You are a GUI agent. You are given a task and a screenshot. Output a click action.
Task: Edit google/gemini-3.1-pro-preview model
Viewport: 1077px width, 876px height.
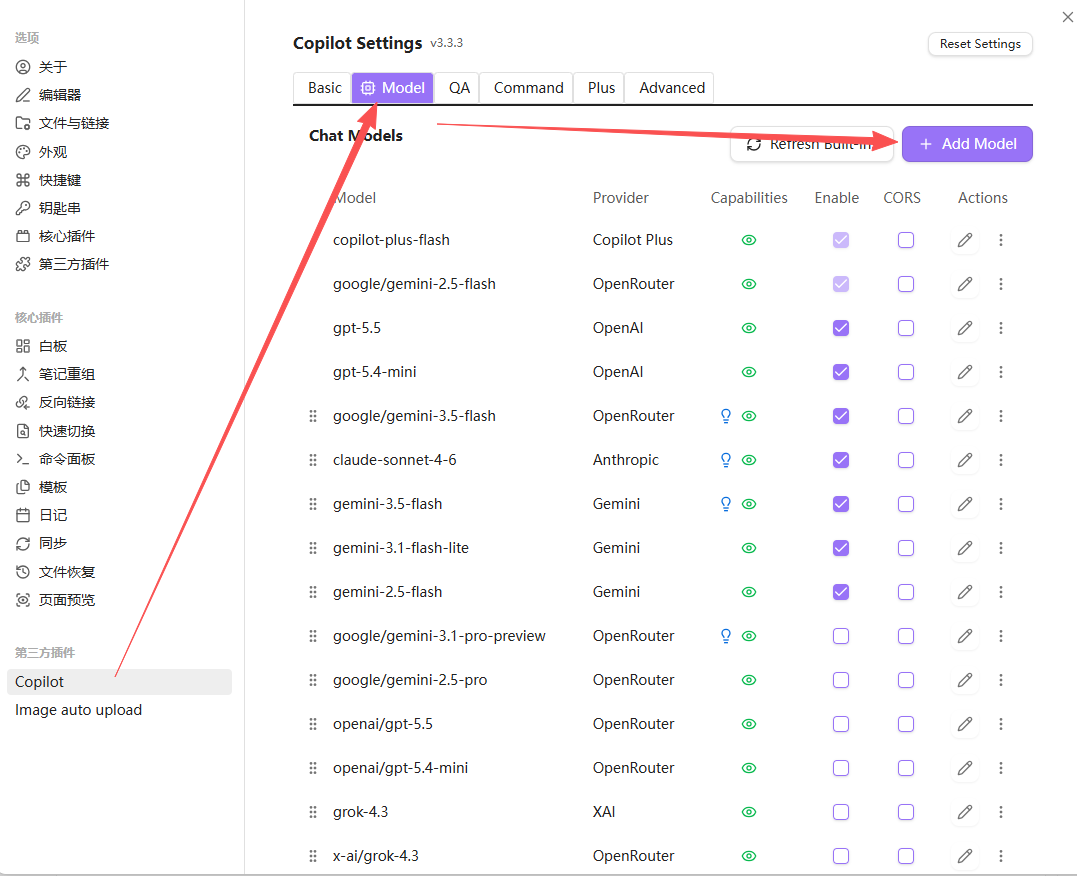[965, 636]
